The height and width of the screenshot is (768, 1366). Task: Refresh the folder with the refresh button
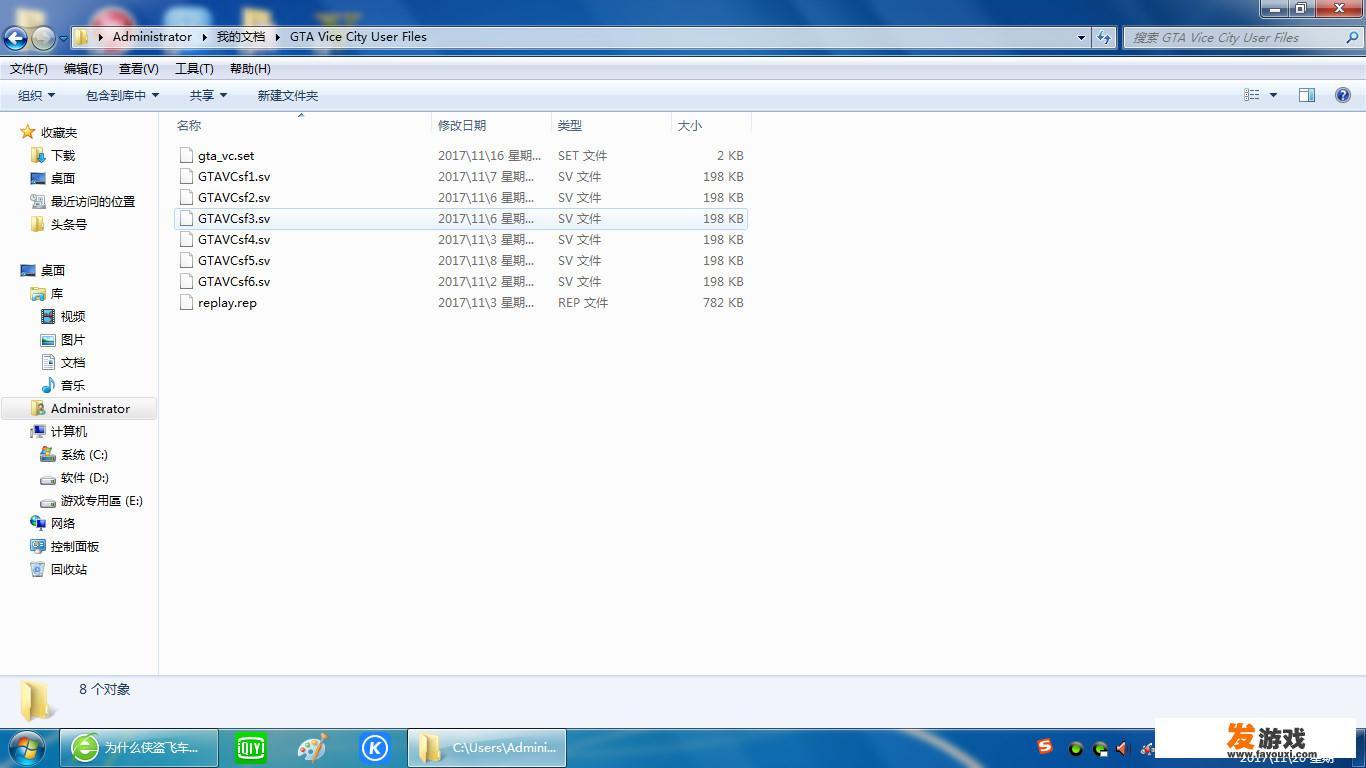[1104, 37]
